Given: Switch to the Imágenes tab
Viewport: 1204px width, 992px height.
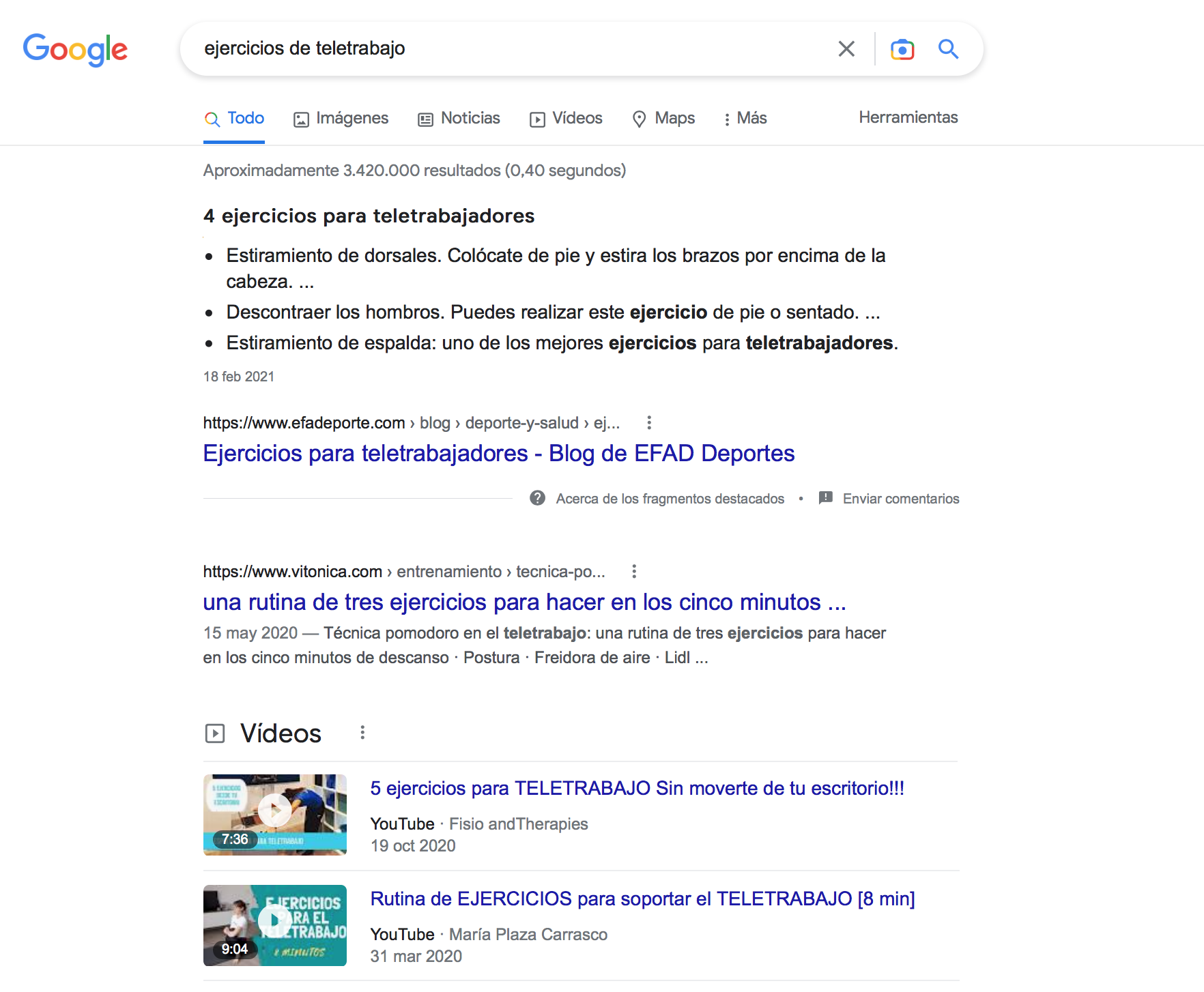Looking at the screenshot, I should click(x=341, y=119).
